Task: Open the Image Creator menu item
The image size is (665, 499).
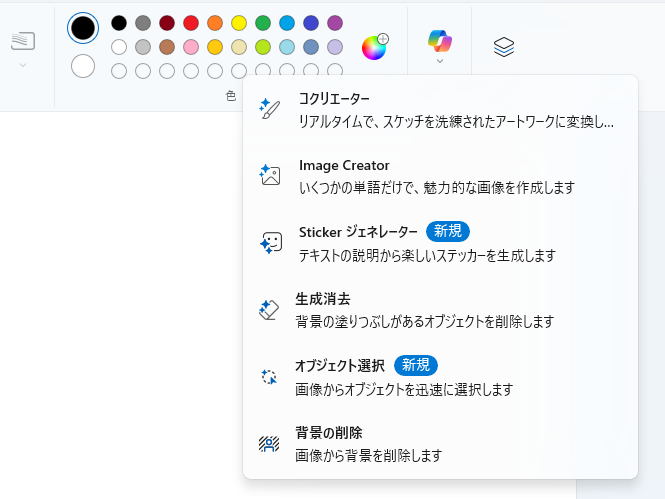Action: pos(440,176)
